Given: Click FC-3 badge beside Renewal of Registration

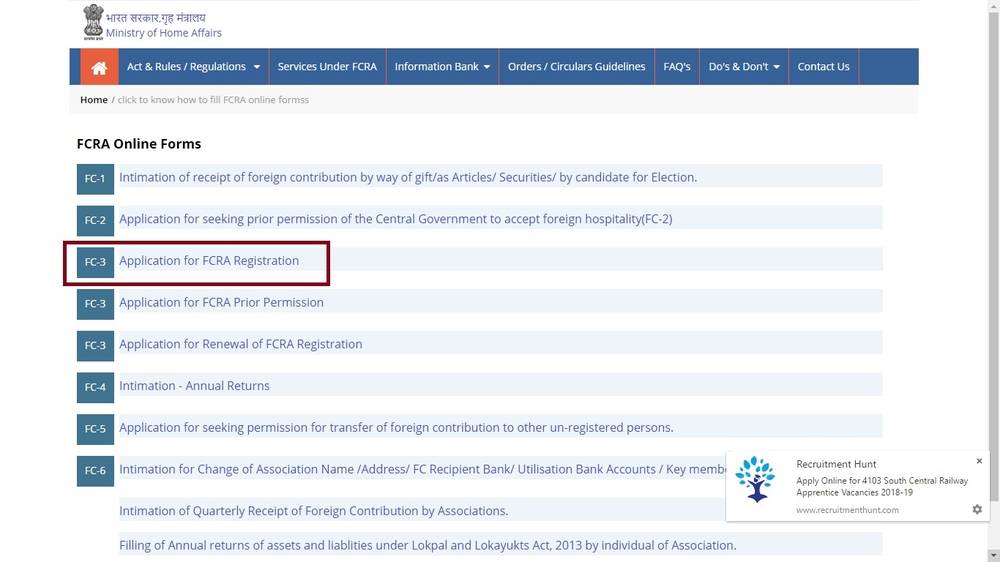Looking at the screenshot, I should 95,345.
